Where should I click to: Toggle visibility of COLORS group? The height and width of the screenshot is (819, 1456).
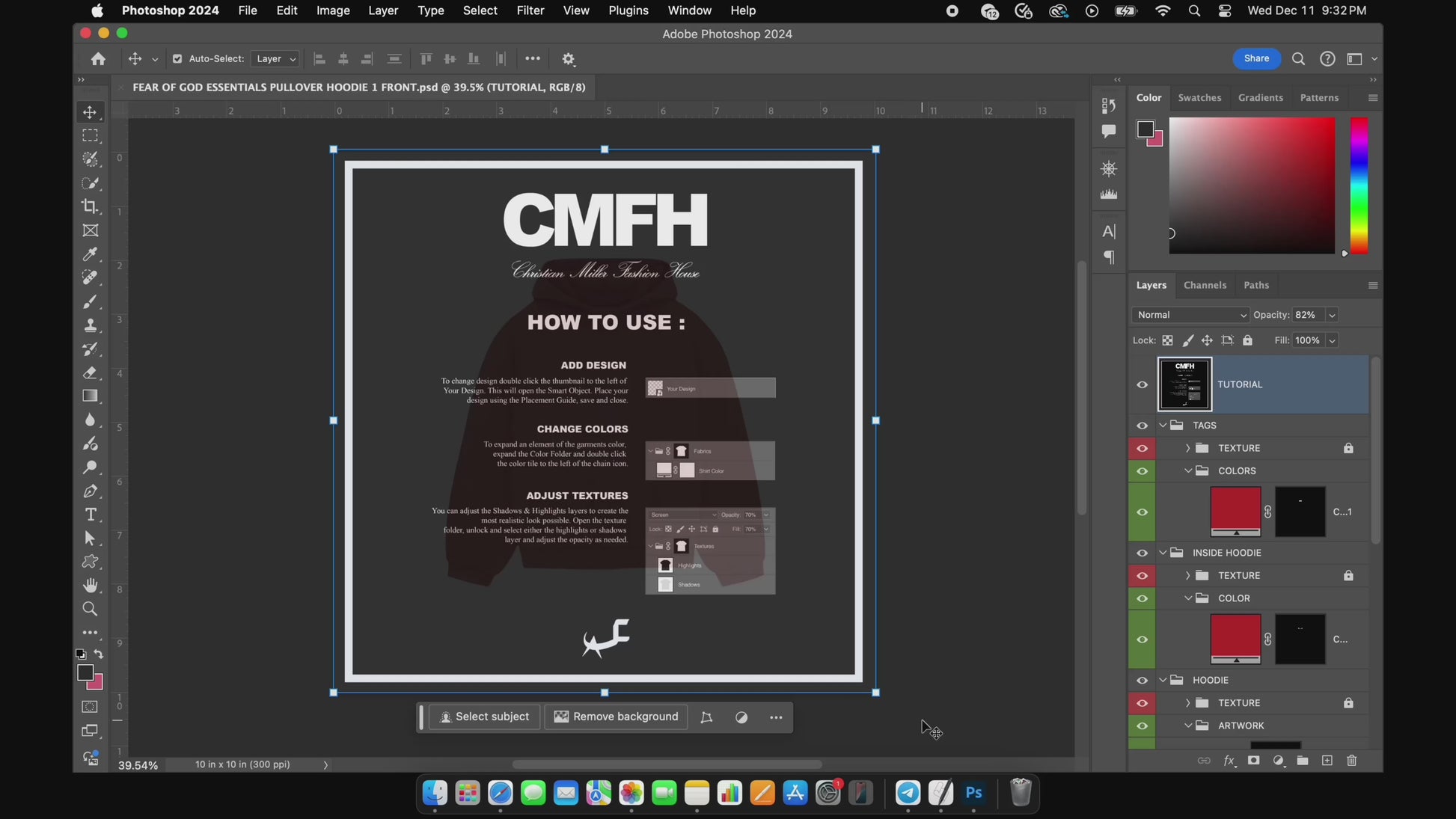(1142, 471)
